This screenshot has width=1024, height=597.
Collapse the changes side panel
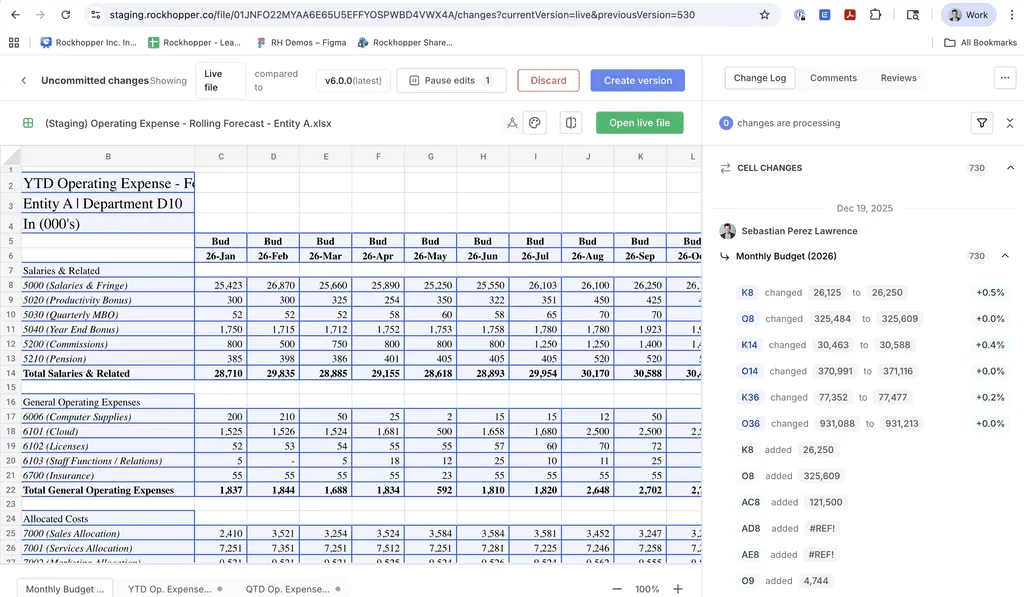click(x=1010, y=122)
